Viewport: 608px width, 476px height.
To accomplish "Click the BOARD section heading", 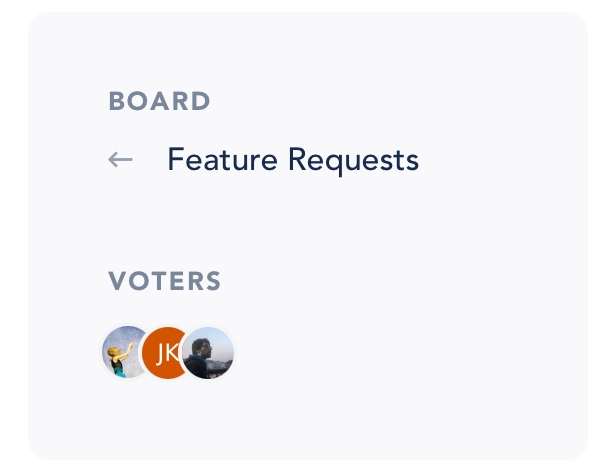I will tap(159, 101).
